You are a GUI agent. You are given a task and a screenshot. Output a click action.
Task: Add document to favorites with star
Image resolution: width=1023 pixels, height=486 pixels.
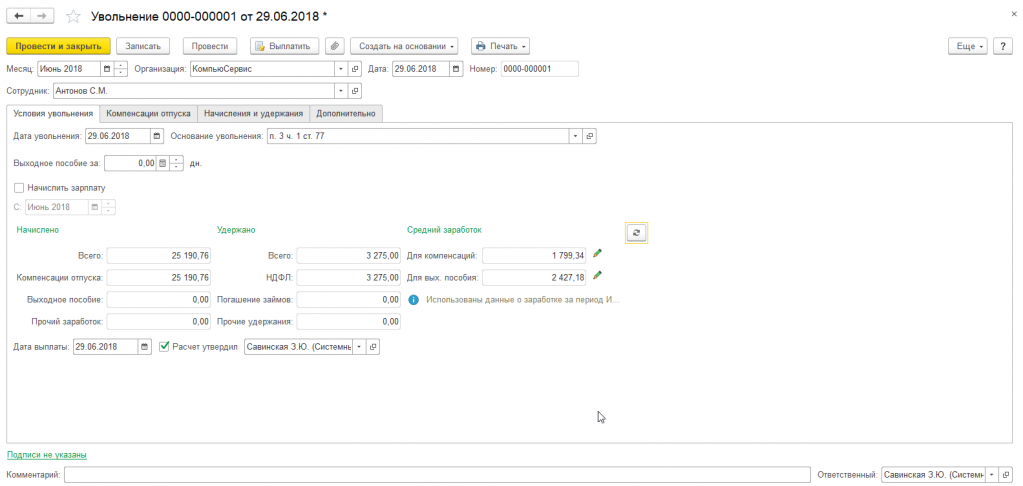(74, 17)
